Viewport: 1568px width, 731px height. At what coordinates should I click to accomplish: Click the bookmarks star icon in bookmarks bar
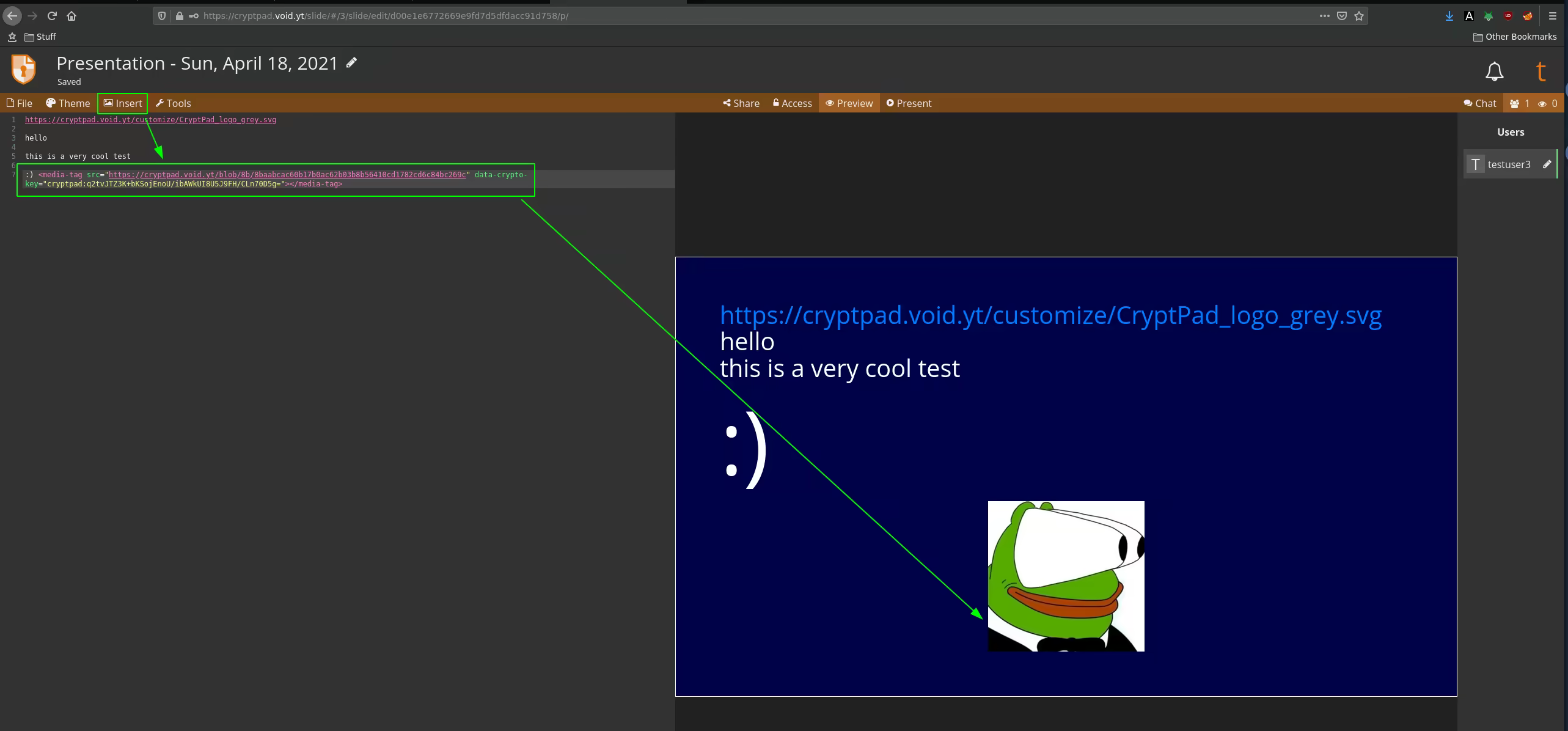(x=12, y=37)
